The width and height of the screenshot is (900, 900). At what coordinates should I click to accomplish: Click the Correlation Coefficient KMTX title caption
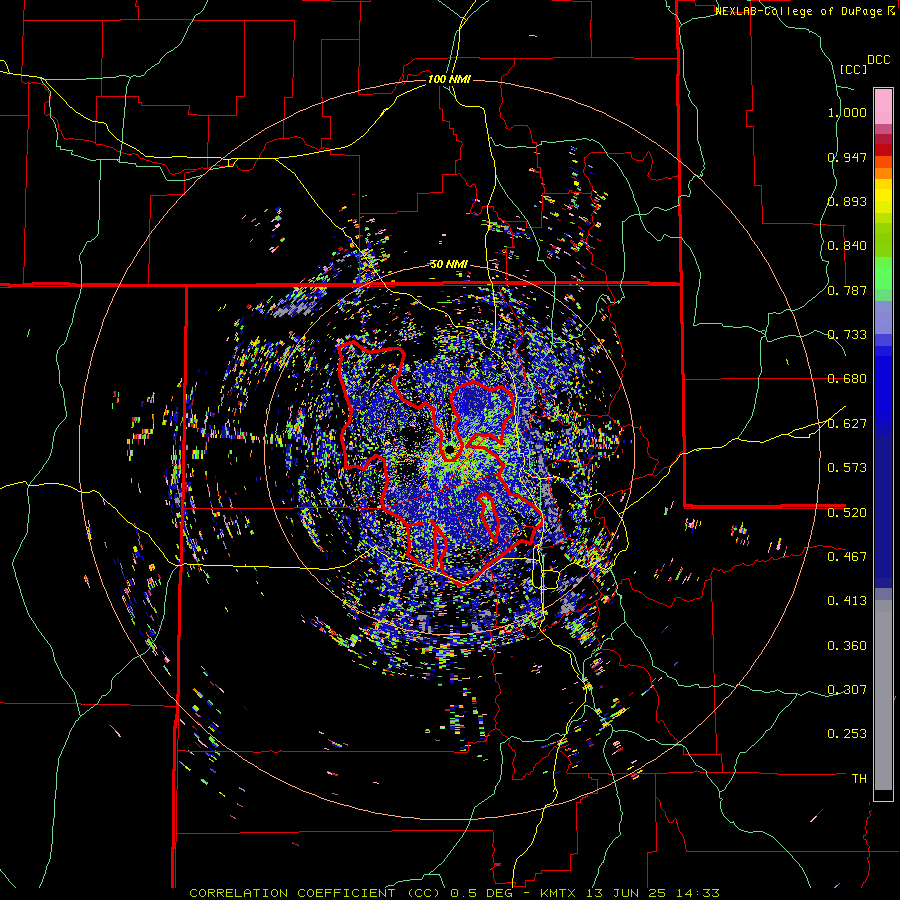pos(454,893)
